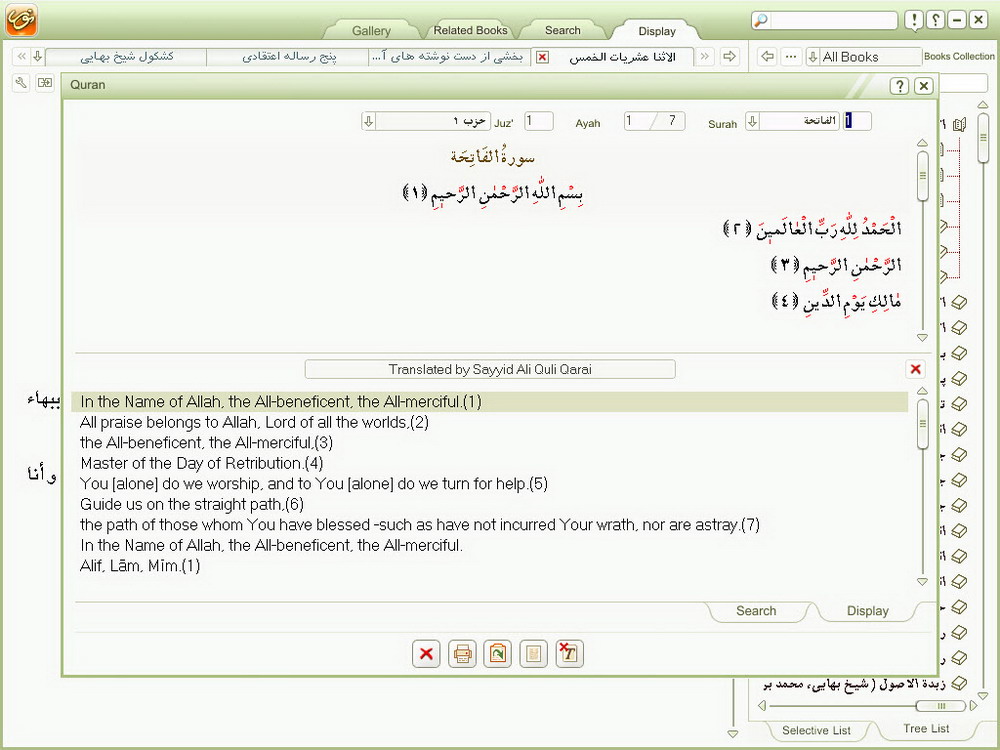Click the translation scrollbar thumb
Screen dimensions: 1000x750
click(923, 423)
